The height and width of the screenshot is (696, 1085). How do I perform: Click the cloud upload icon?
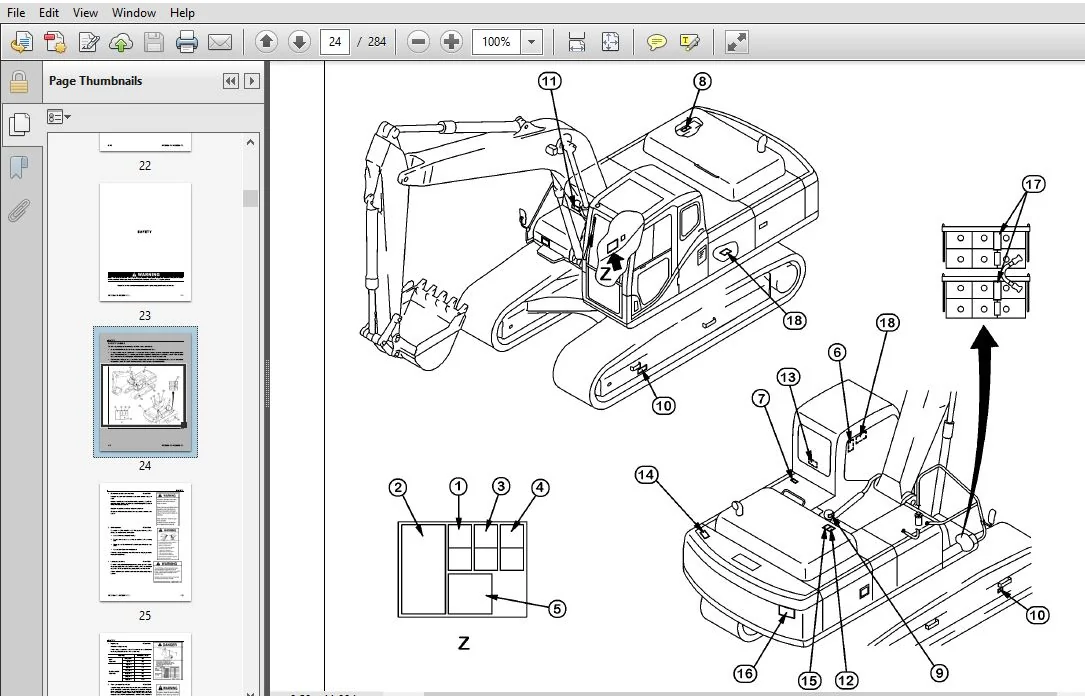(x=121, y=42)
